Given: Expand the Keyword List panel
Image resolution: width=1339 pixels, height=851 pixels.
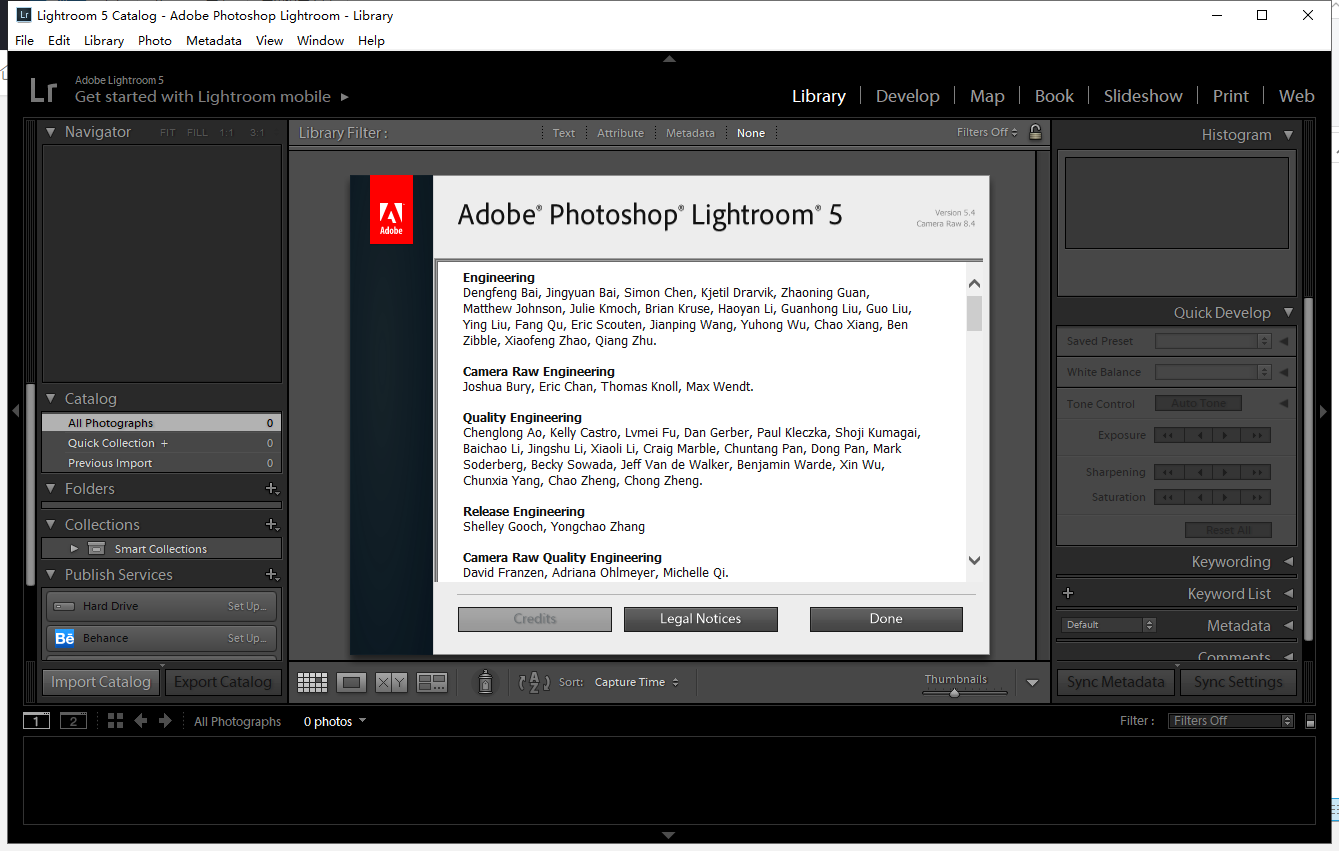Looking at the screenshot, I should click(1288, 594).
